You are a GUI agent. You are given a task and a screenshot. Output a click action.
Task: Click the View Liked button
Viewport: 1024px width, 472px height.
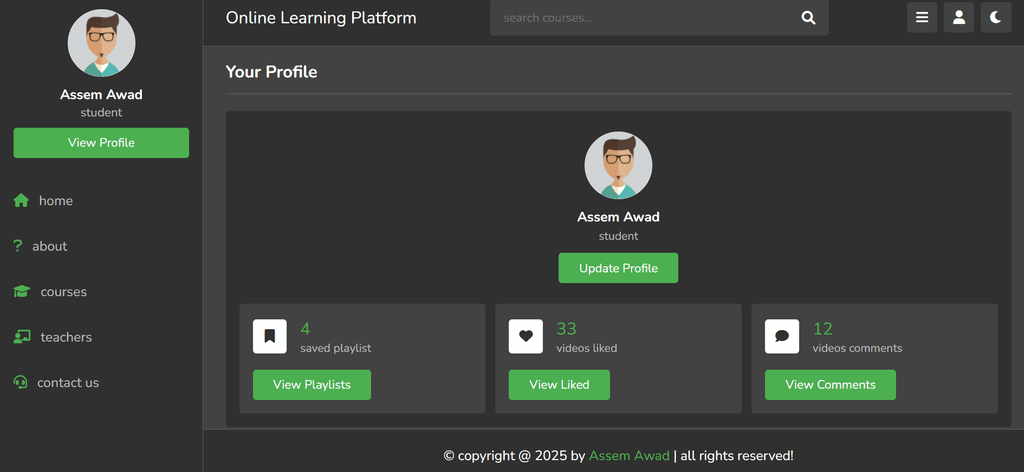[x=559, y=385]
